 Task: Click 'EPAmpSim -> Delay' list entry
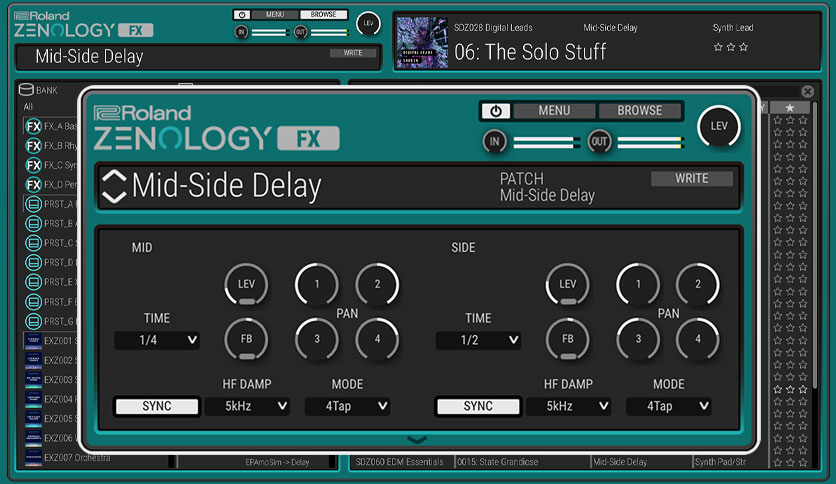277,462
